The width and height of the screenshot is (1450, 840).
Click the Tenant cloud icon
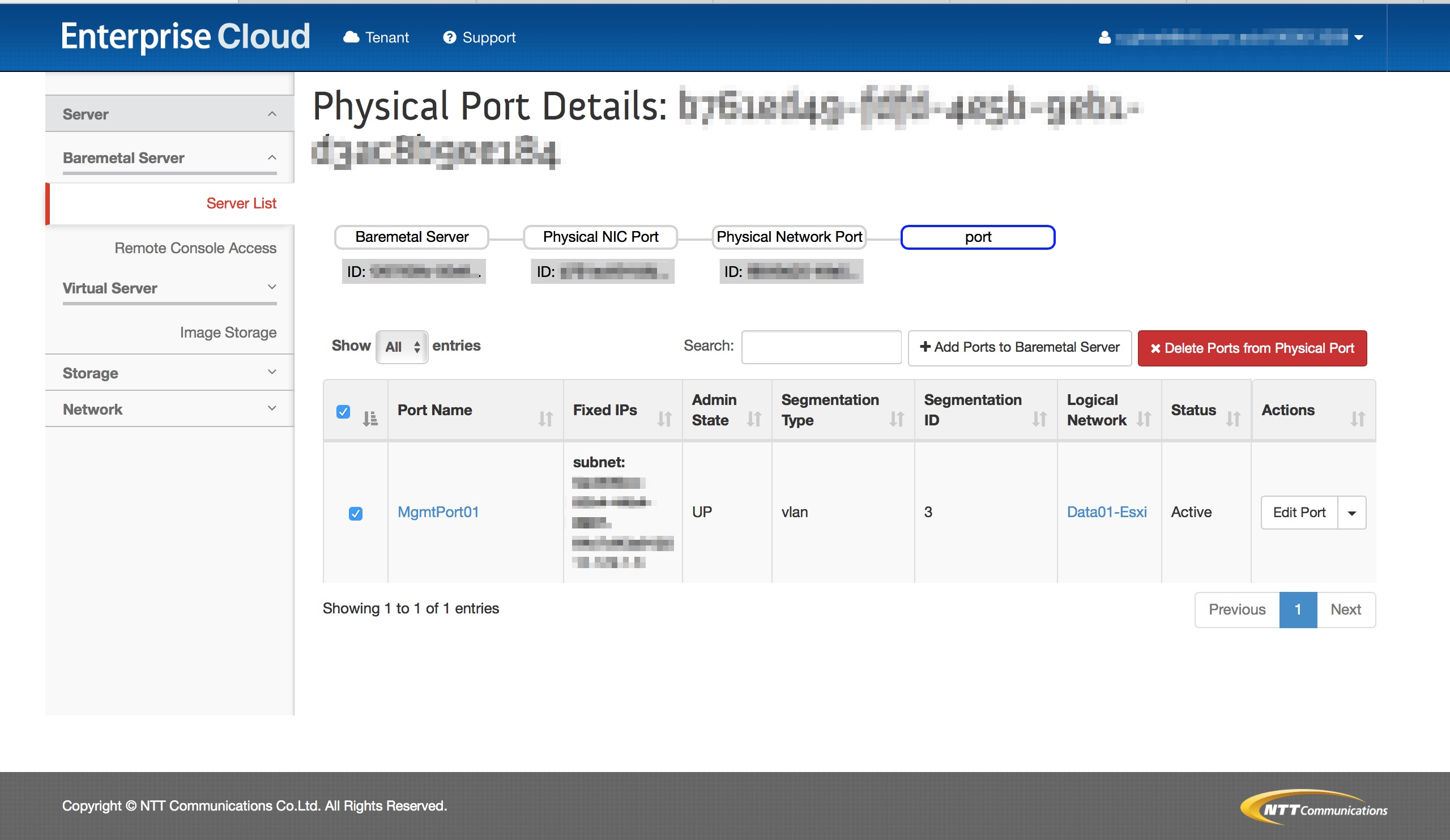pos(351,37)
